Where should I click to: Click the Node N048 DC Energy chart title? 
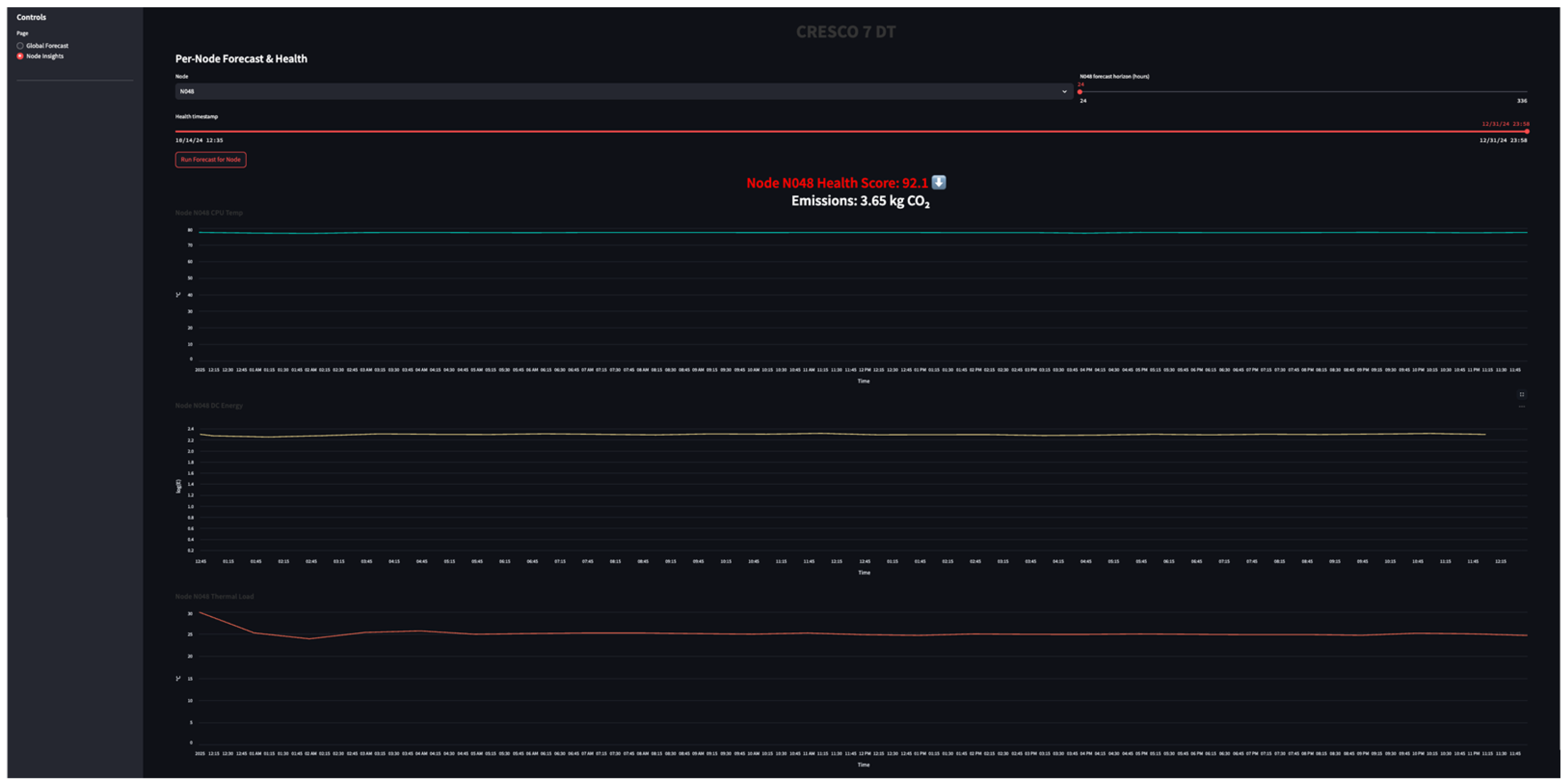coord(208,406)
